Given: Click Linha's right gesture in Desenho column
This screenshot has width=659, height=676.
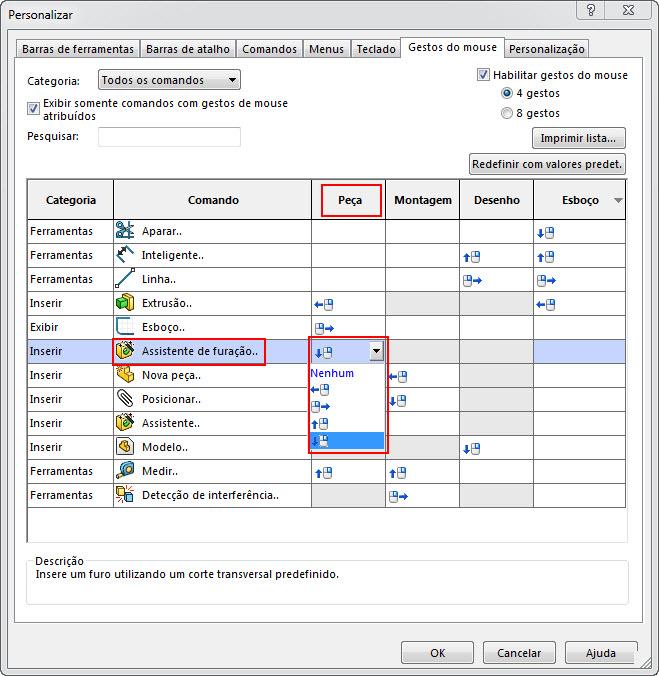Looking at the screenshot, I should (x=472, y=281).
